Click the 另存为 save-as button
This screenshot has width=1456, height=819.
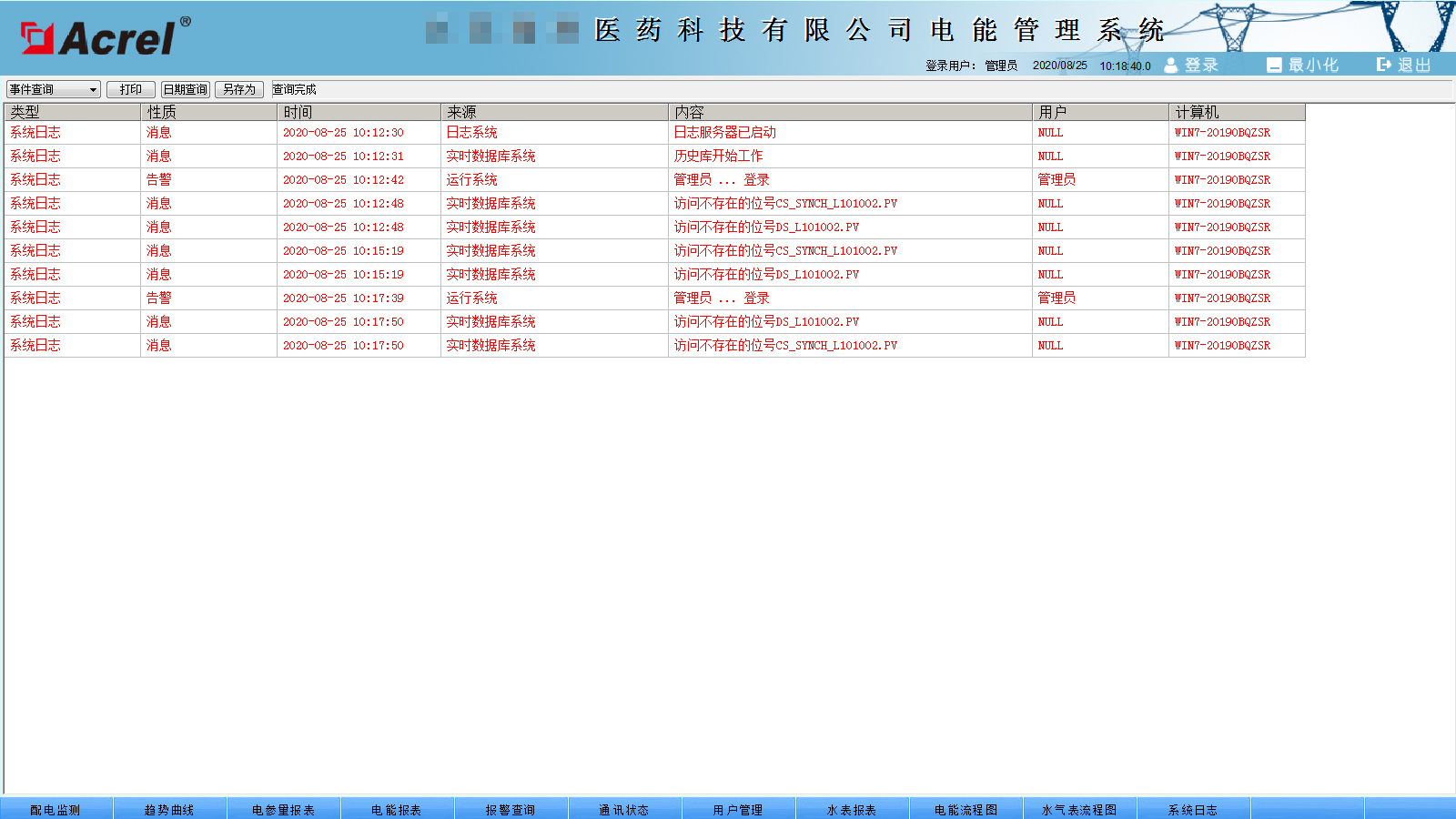(239, 89)
